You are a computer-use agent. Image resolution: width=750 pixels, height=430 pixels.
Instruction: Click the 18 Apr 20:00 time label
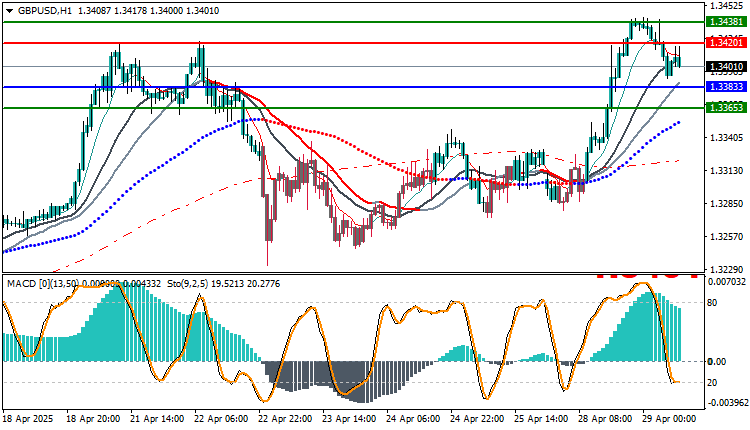tap(93, 419)
